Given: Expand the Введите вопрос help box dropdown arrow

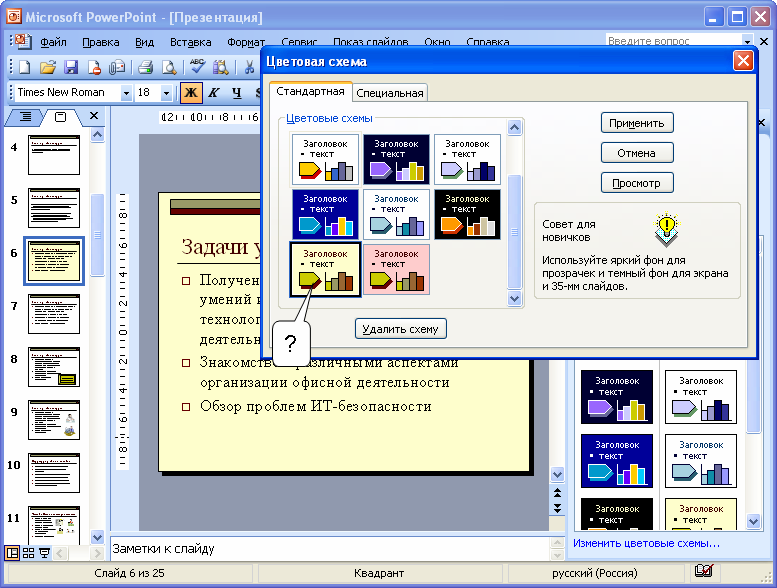Looking at the screenshot, I should pos(747,41).
